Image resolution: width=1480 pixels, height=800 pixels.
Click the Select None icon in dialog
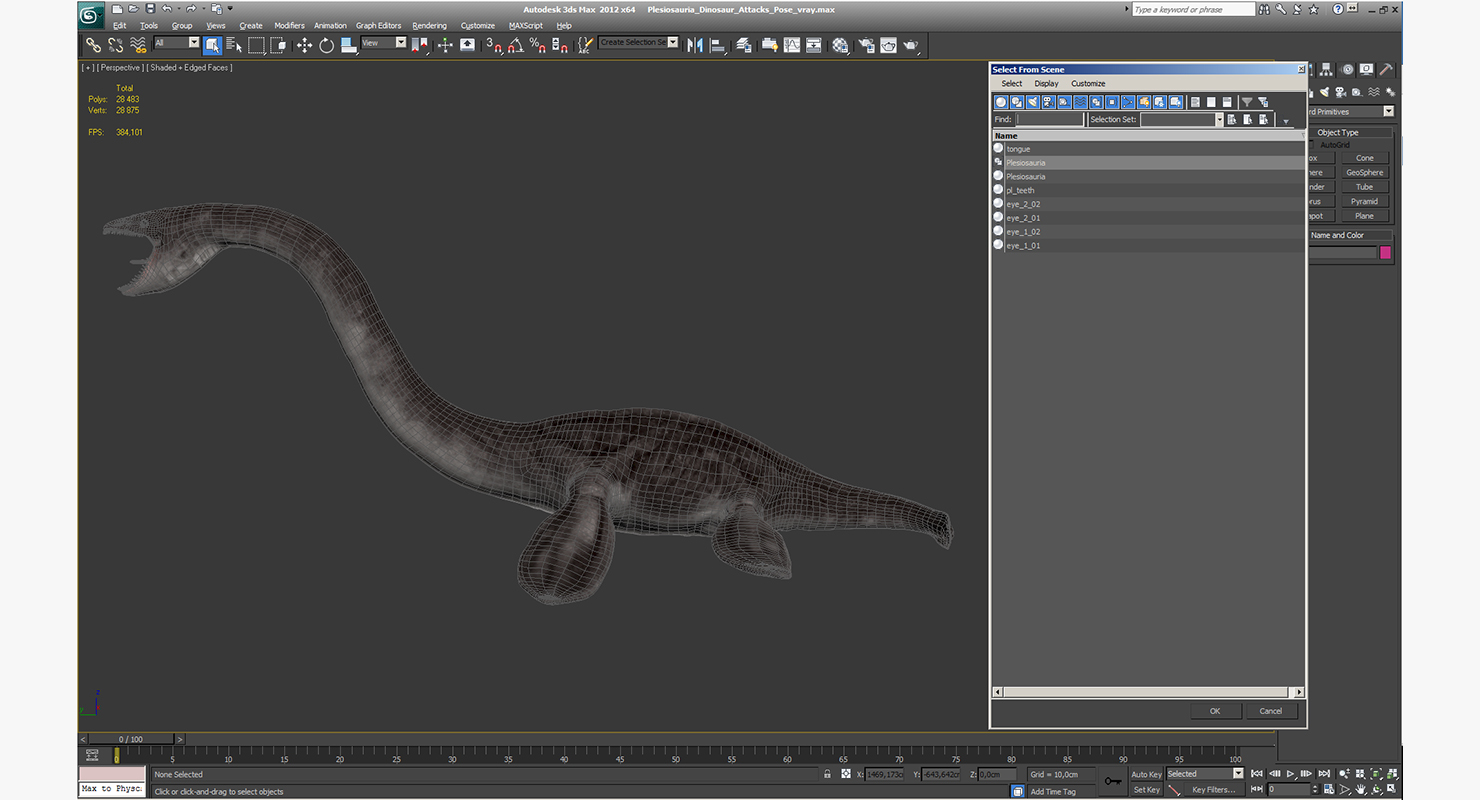[1211, 102]
